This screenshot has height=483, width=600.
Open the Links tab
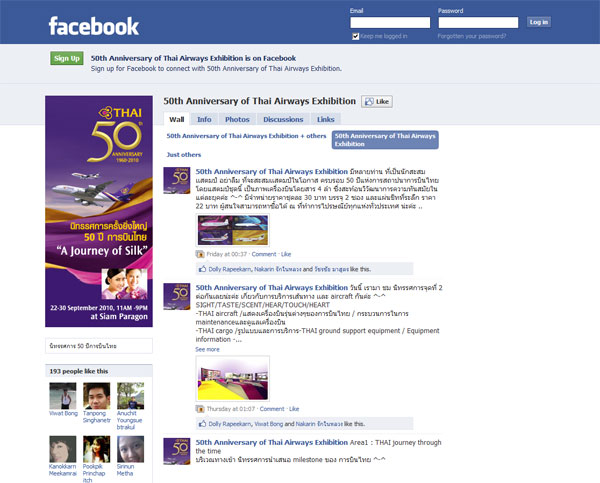click(x=326, y=119)
